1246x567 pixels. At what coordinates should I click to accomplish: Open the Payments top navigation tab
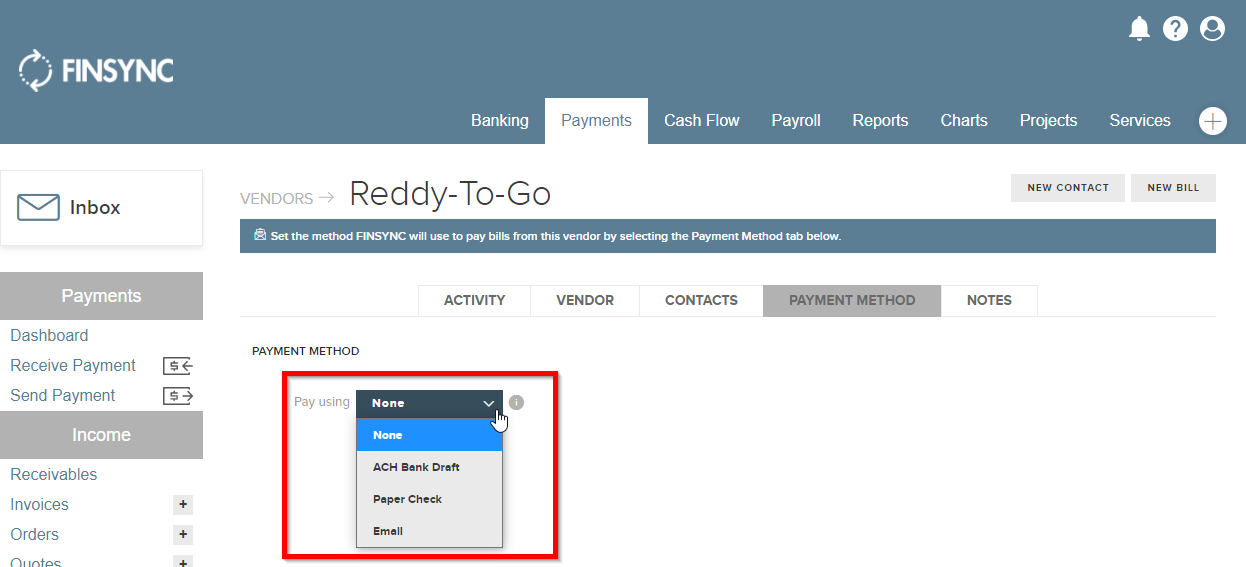(x=596, y=121)
